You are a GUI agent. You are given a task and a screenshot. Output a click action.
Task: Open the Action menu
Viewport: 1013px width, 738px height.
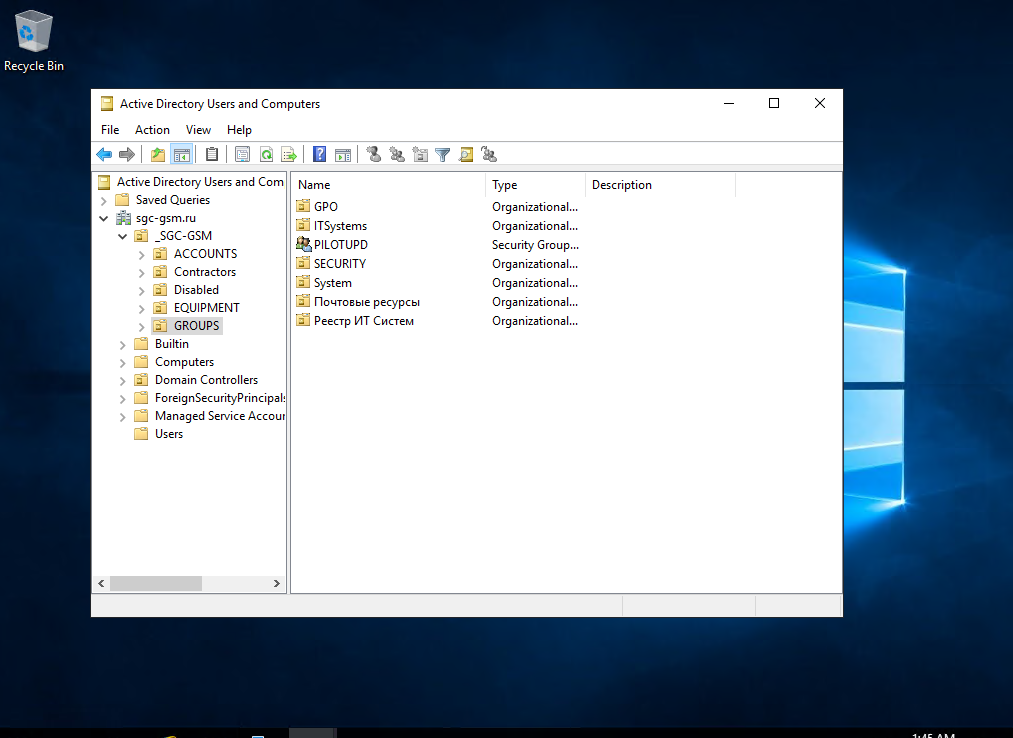click(x=152, y=130)
